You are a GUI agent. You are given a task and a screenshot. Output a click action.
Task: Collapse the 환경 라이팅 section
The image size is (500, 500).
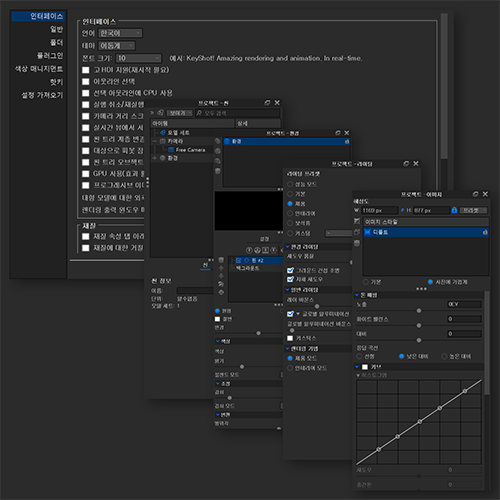287,247
